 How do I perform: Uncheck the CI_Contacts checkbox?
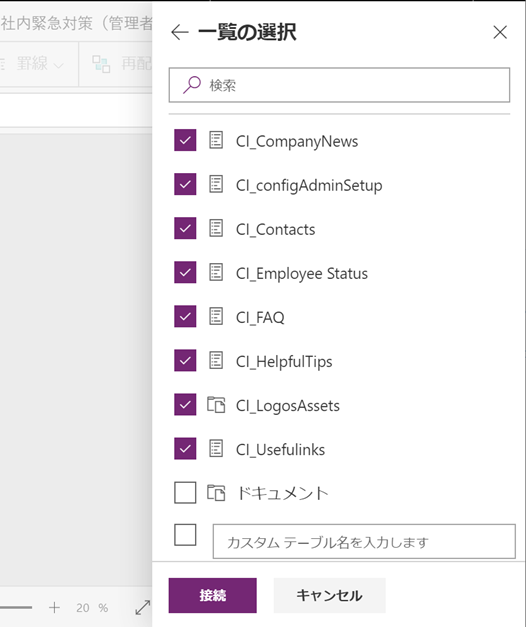pyautogui.click(x=185, y=228)
